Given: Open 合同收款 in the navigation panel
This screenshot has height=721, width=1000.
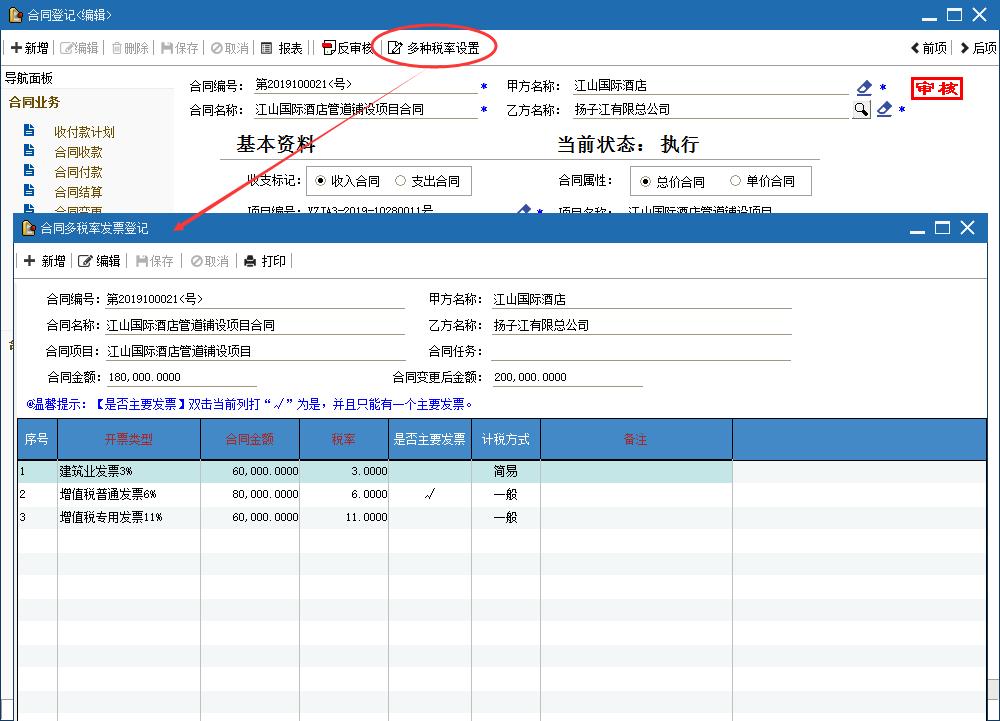Looking at the screenshot, I should (x=78, y=152).
